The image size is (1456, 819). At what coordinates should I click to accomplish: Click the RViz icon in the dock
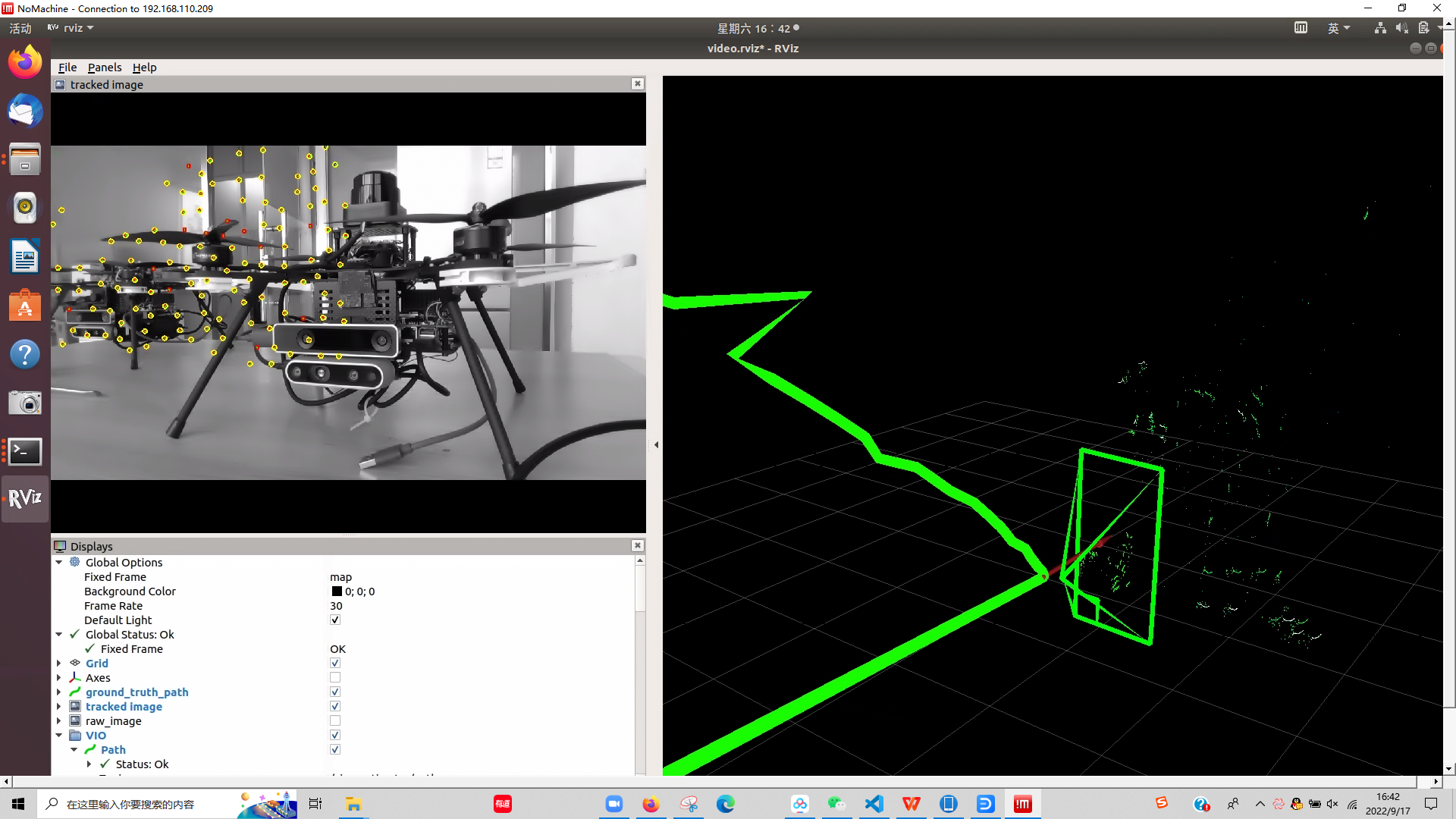tap(25, 499)
